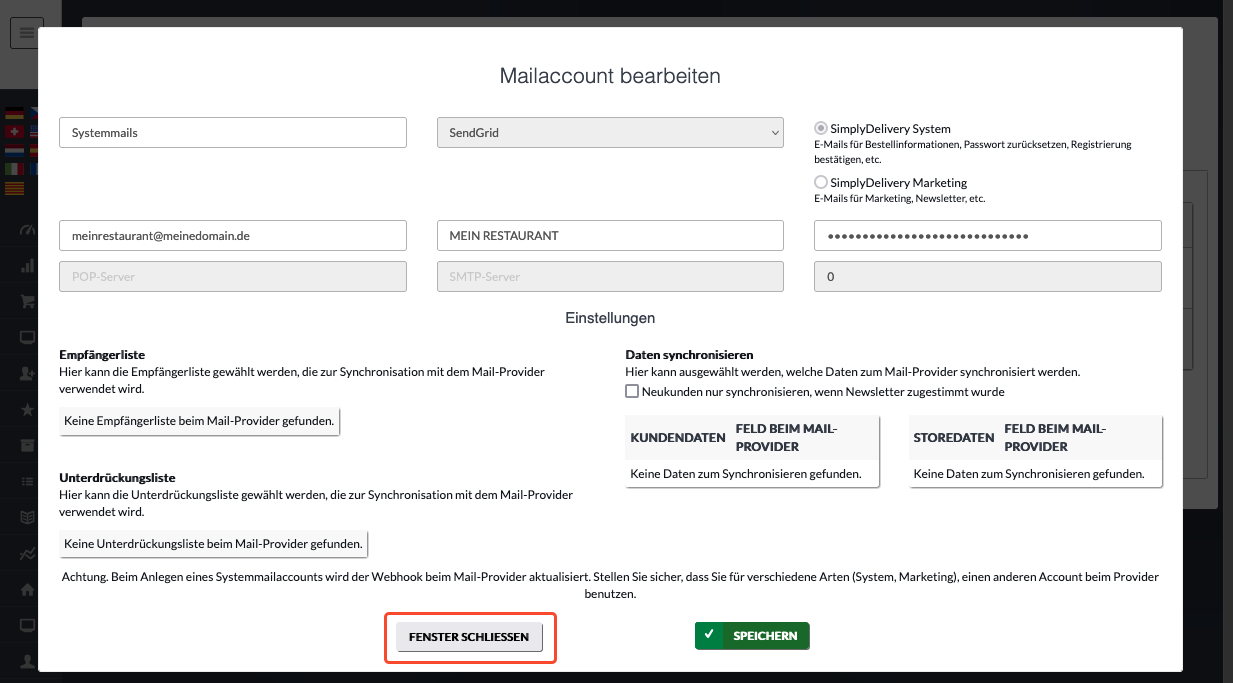
Task: Select SimplyDelivery Marketing radio option
Action: [x=821, y=183]
